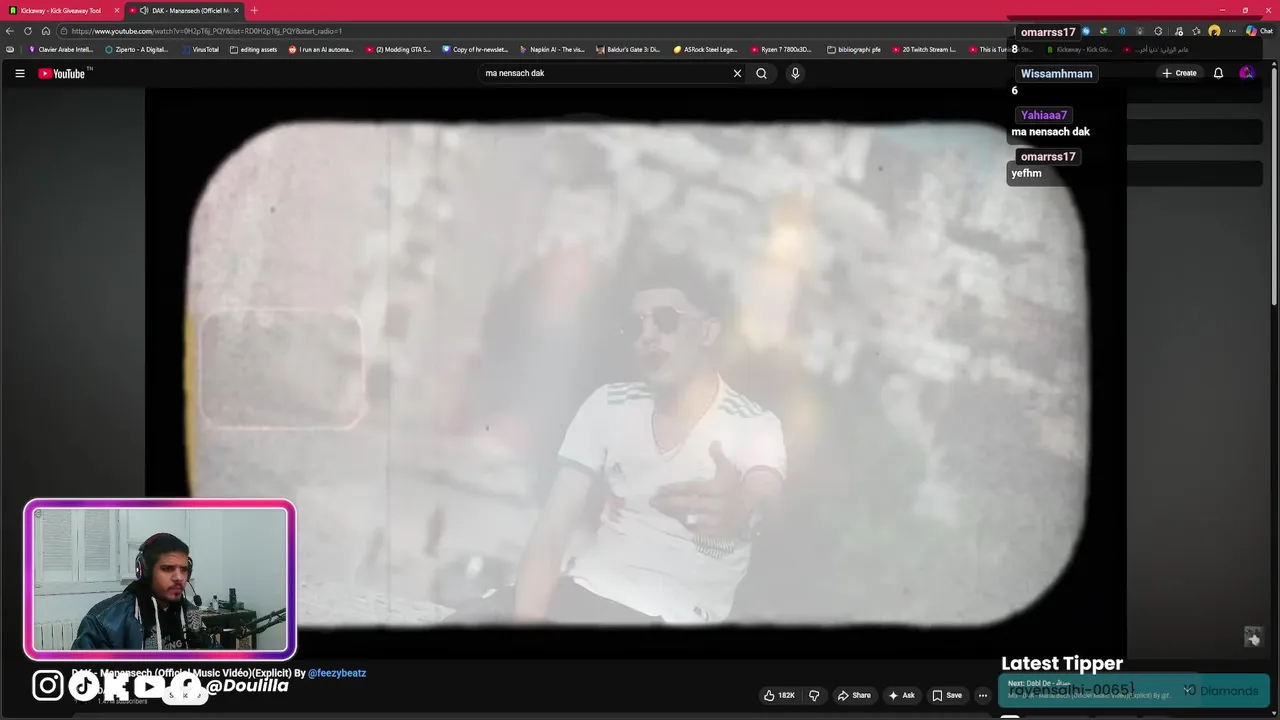Open a new browser tab
Screen dimensions: 1280x720
[x=254, y=10]
